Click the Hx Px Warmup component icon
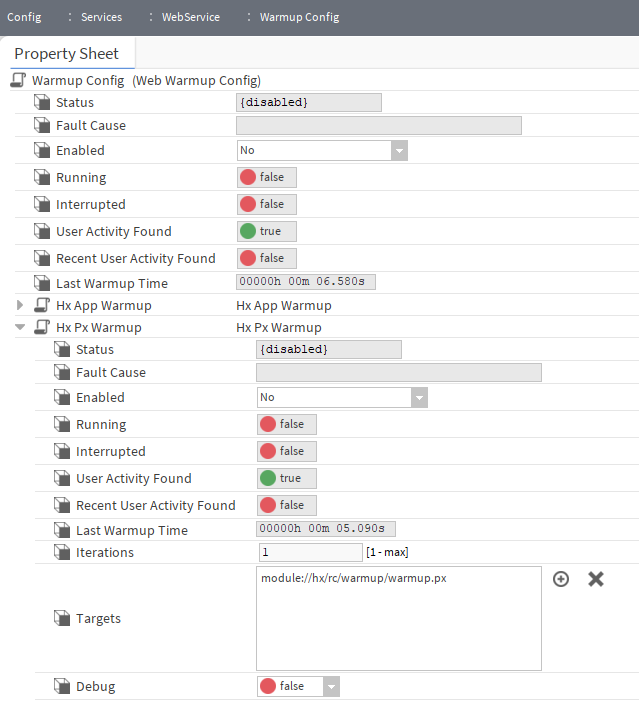639x716 pixels. [42, 327]
